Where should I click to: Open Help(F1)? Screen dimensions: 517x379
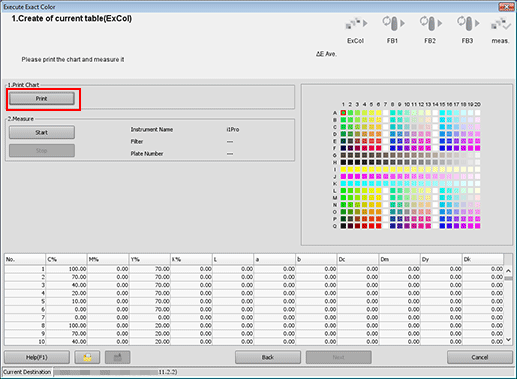coord(37,357)
